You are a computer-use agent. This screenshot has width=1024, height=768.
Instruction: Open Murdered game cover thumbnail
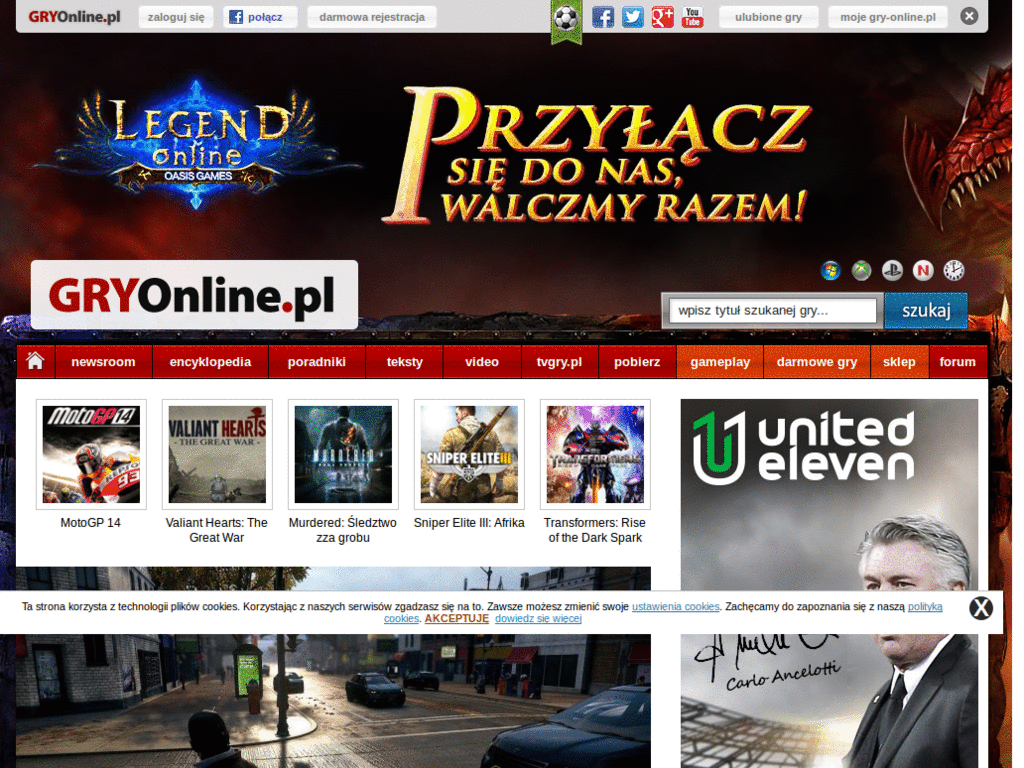[x=344, y=455]
